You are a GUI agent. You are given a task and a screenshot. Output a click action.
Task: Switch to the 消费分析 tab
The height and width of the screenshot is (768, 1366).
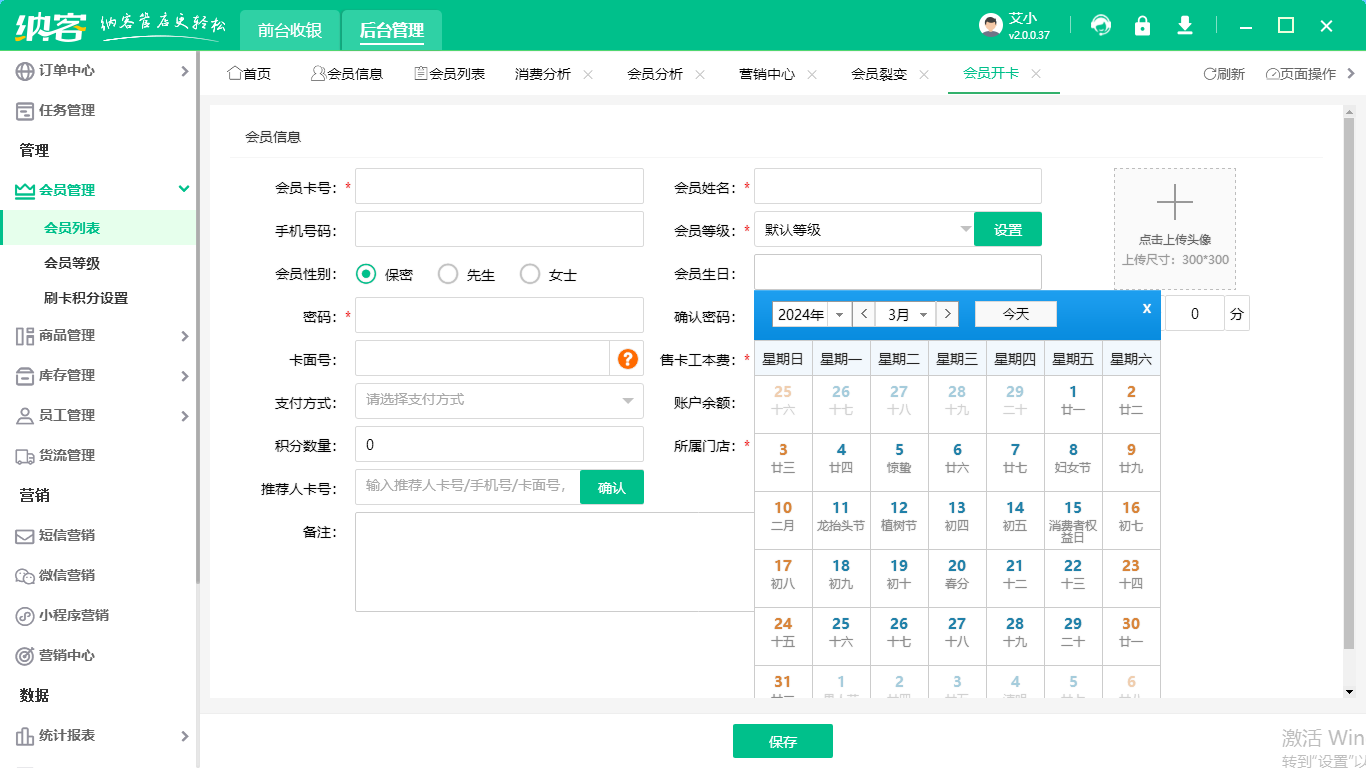pyautogui.click(x=541, y=73)
